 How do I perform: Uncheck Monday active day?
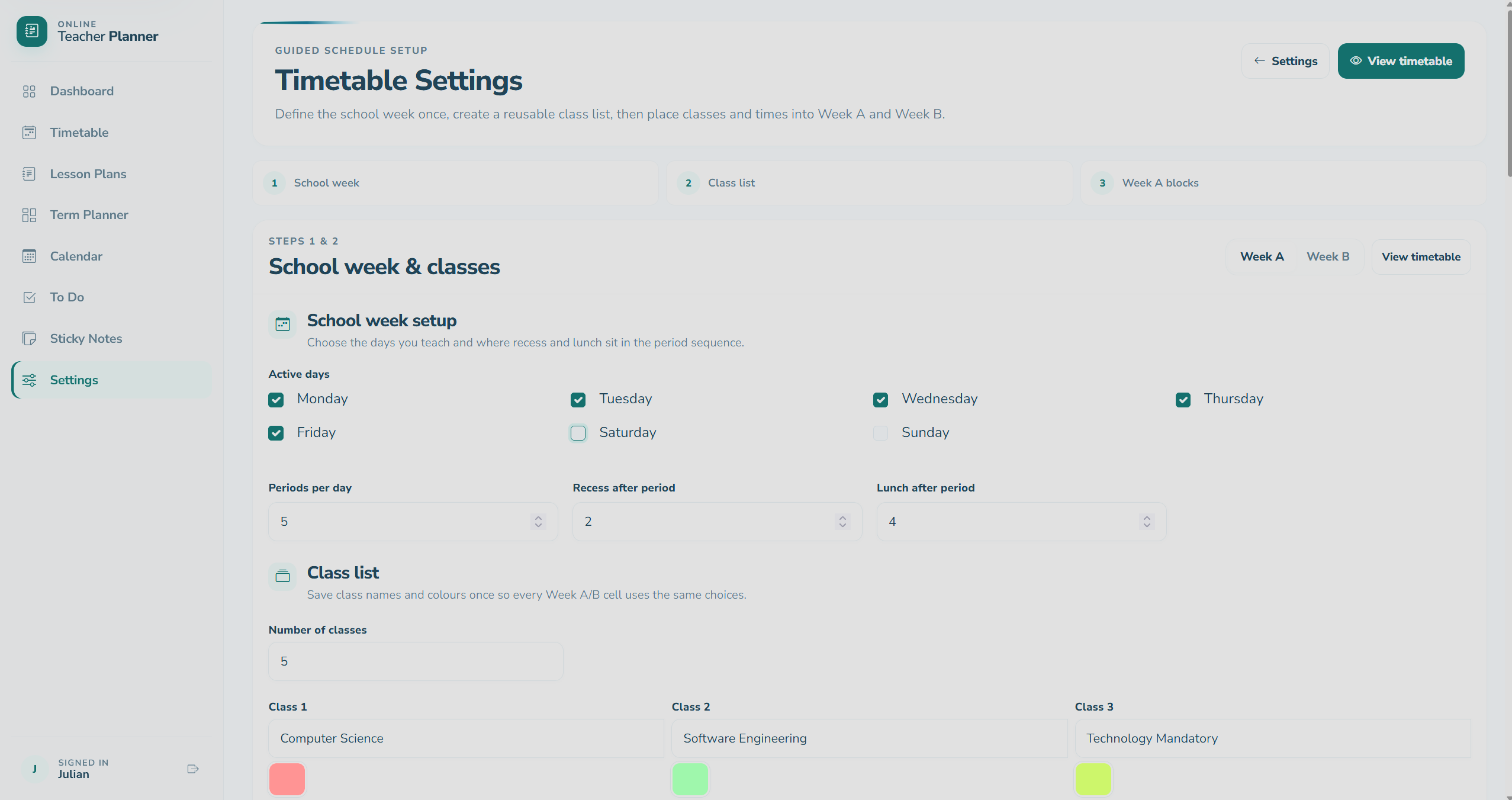click(x=276, y=400)
